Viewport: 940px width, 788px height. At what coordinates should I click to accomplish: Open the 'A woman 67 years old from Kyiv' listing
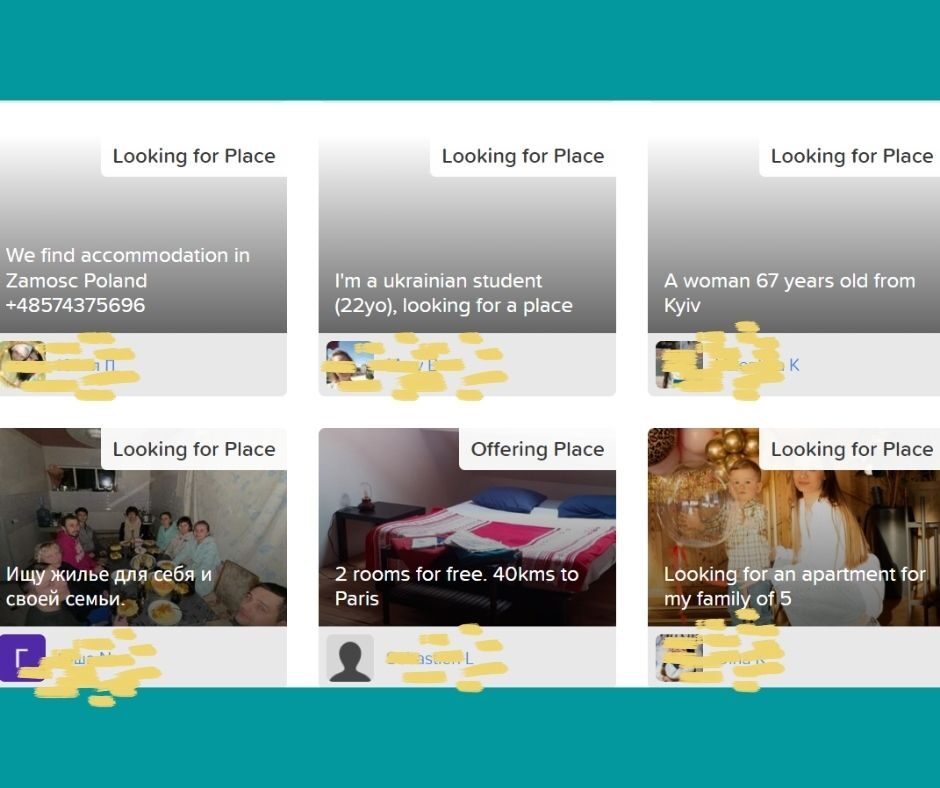coord(789,293)
